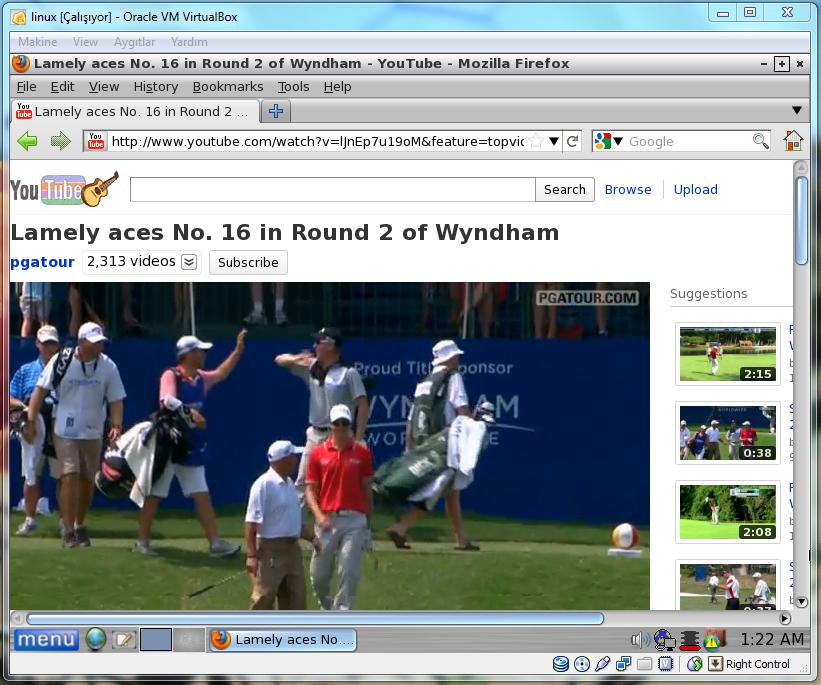Open the VirtualBox View menu
821x685 pixels.
pyautogui.click(x=85, y=42)
